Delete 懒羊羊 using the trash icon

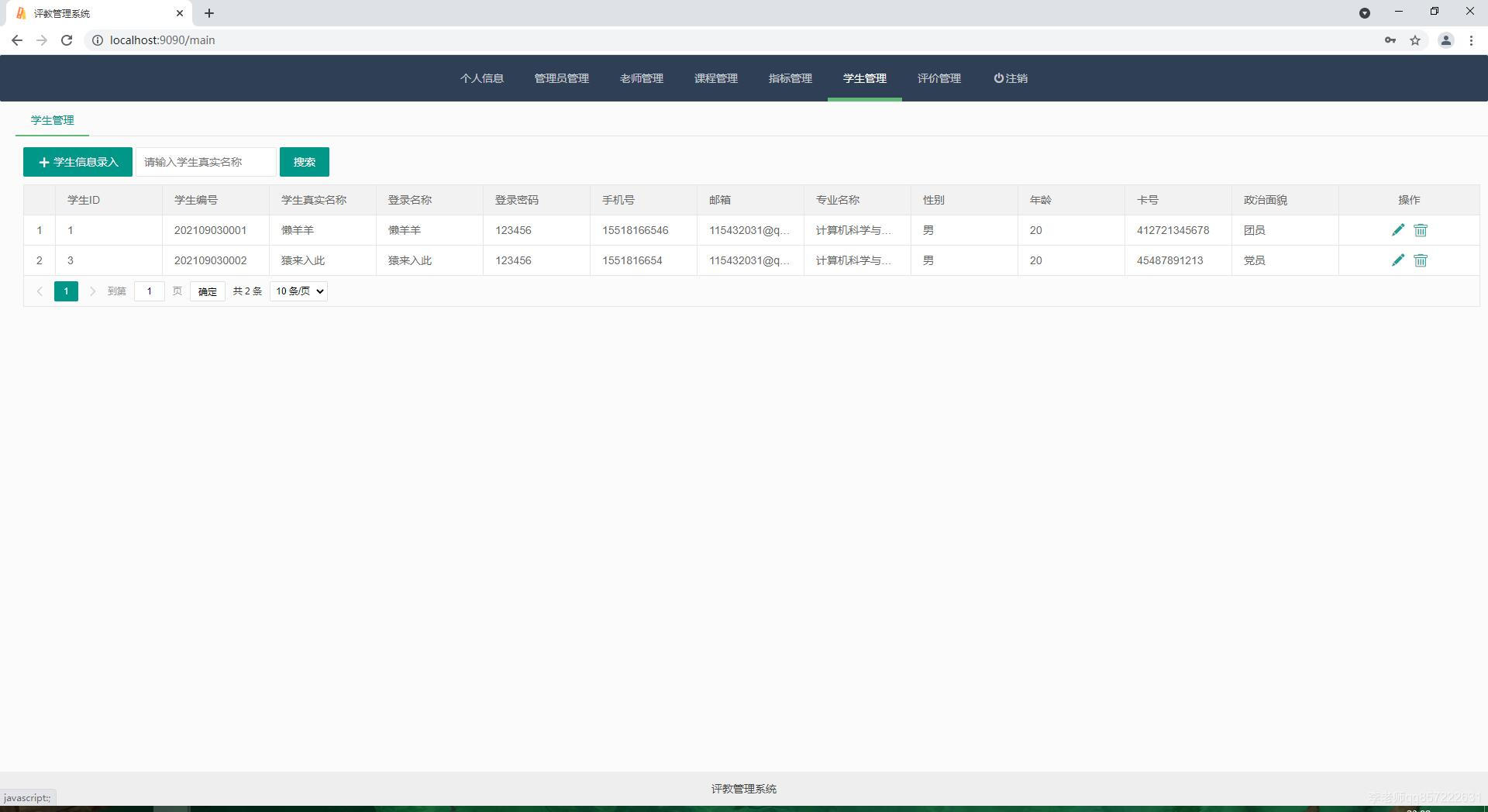[x=1421, y=229]
